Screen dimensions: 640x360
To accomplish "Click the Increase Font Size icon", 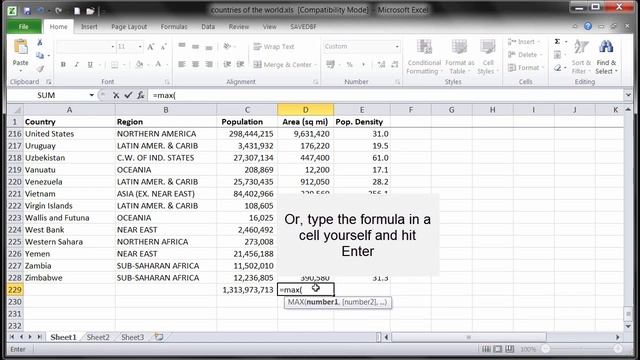I will click(151, 47).
